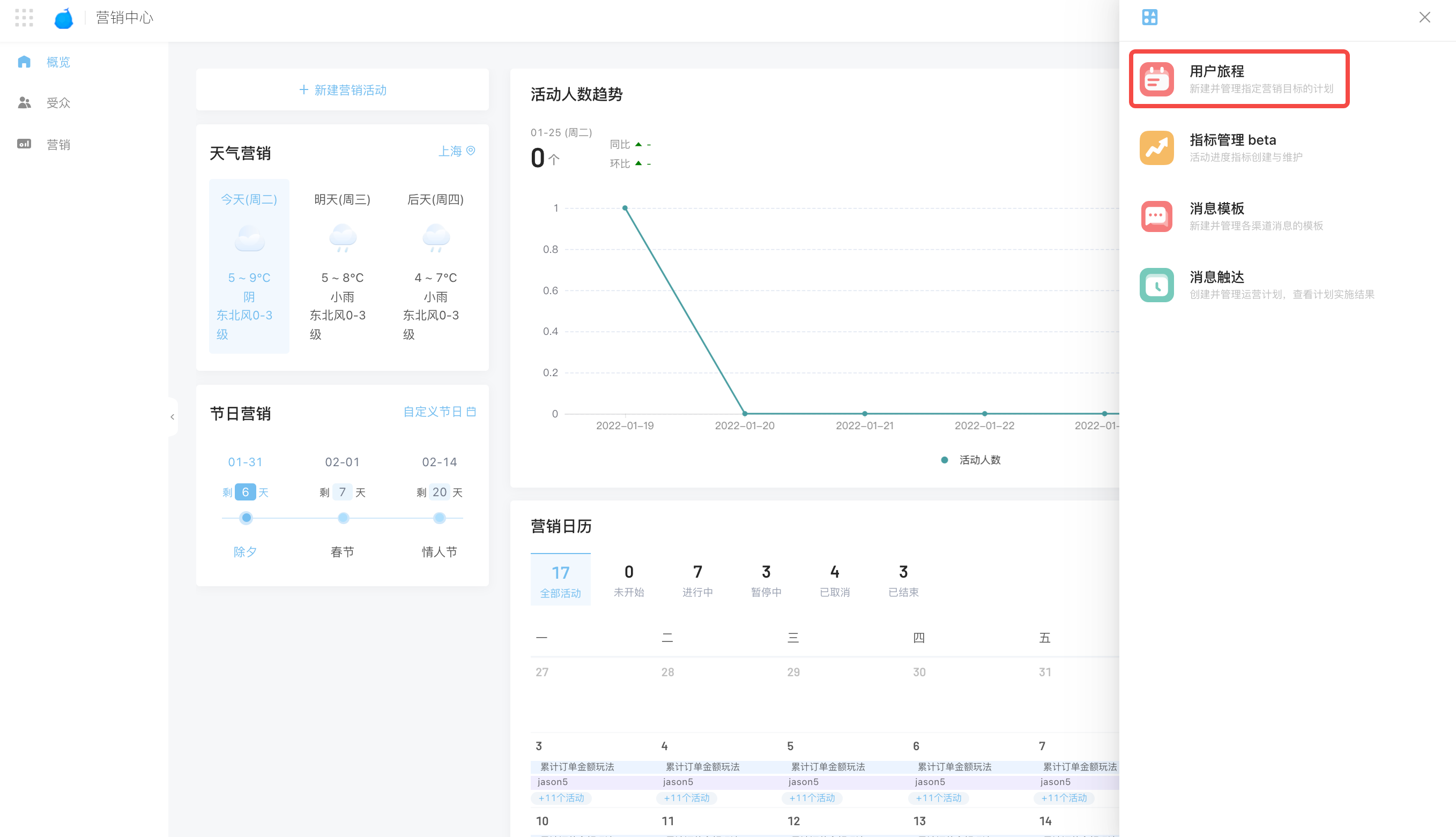The image size is (1456, 837).
Task: Open 营销 sidebar chart icon
Action: pyautogui.click(x=24, y=144)
